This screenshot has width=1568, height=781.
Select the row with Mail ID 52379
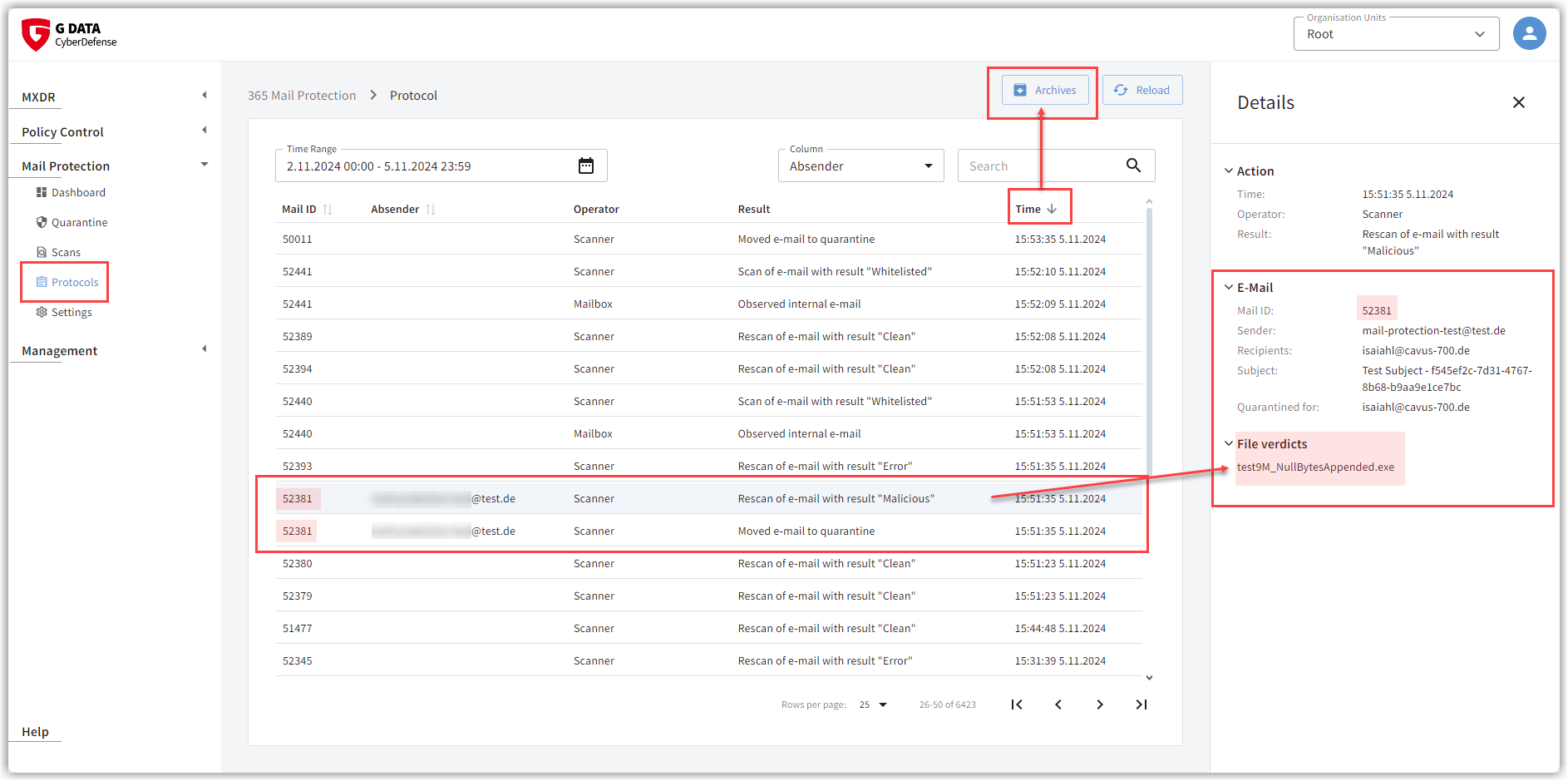tap(709, 596)
